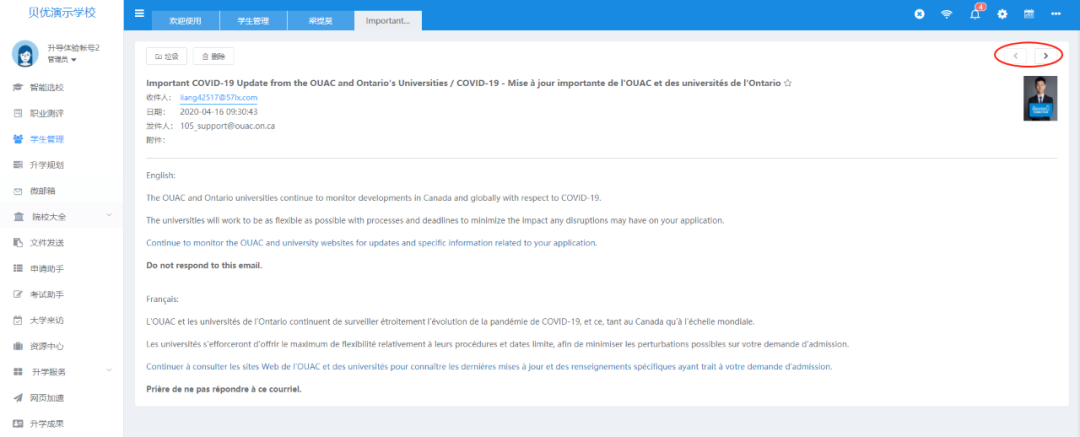Click recipient email liang42517@57lx.com link
1080x437 pixels.
click(x=218, y=98)
